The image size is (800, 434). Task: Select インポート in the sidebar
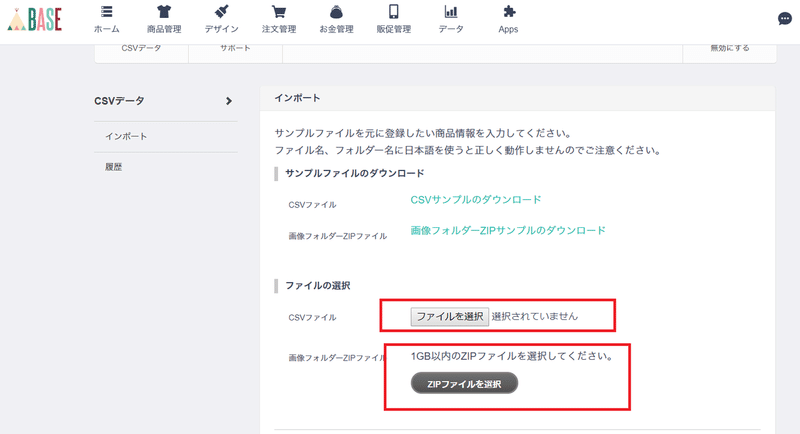tap(126, 136)
